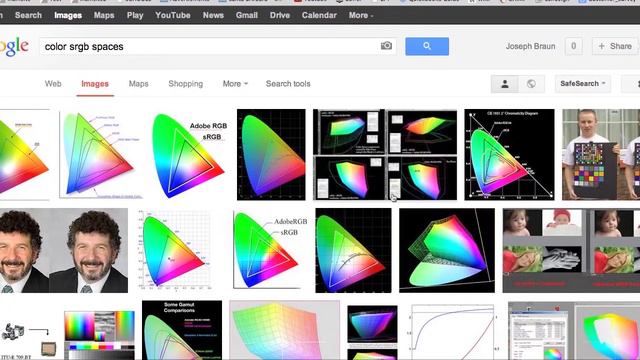This screenshot has height=360, width=640.
Task: Open Gmail from the top black bar
Action: [x=247, y=16]
